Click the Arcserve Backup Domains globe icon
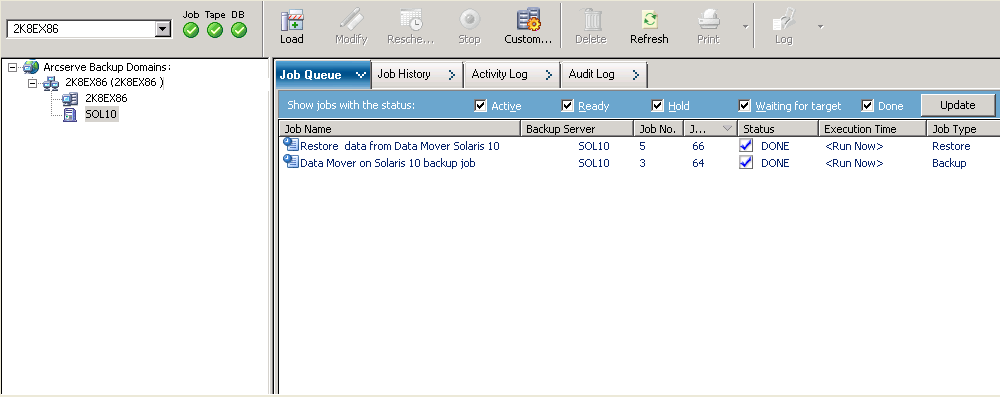 (31, 67)
